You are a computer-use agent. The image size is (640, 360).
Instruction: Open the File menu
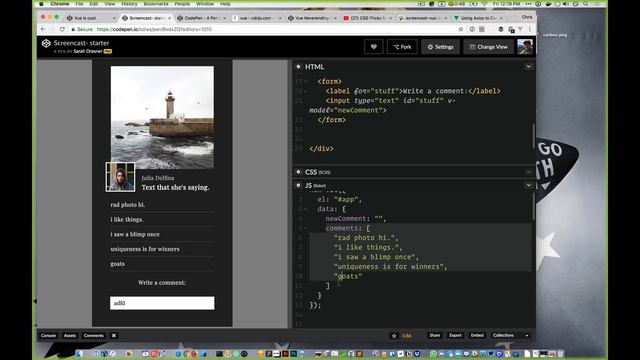pos(79,4)
